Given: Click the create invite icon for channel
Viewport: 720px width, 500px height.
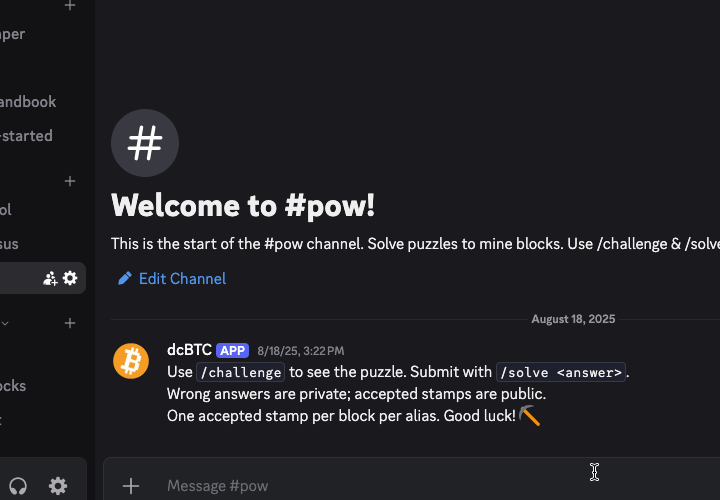Looking at the screenshot, I should click(50, 278).
